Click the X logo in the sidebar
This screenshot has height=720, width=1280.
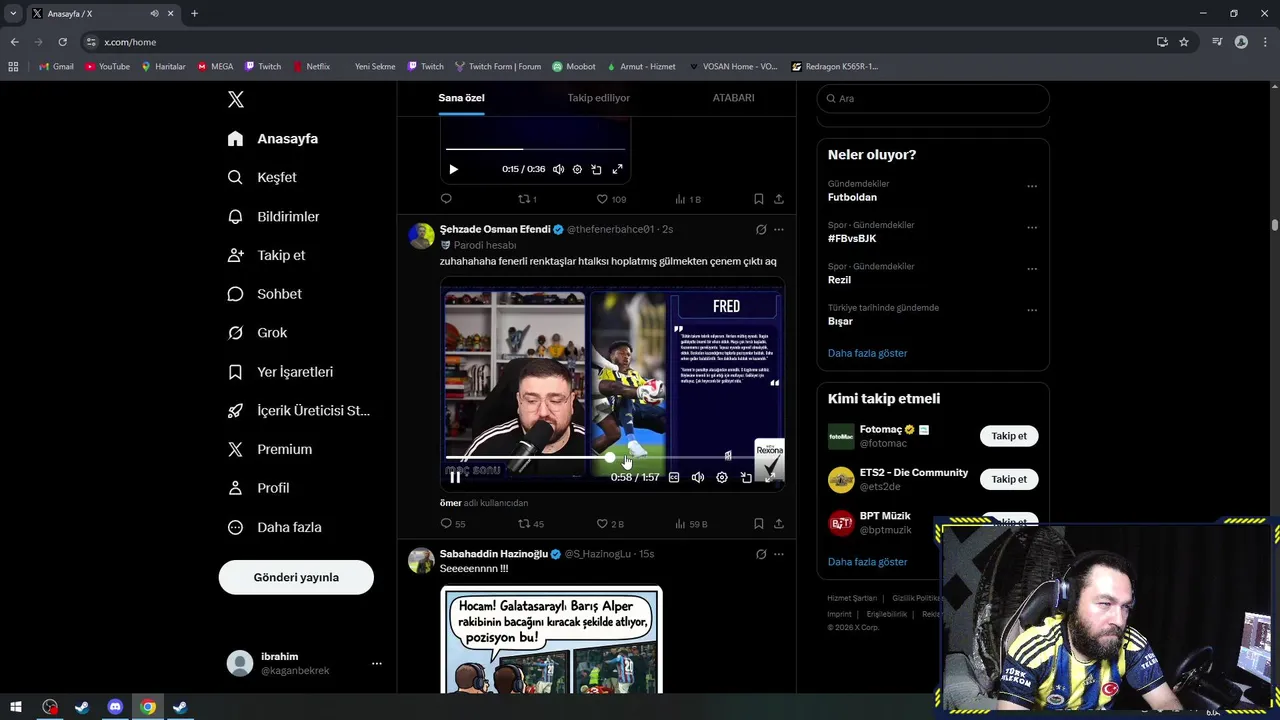(236, 99)
